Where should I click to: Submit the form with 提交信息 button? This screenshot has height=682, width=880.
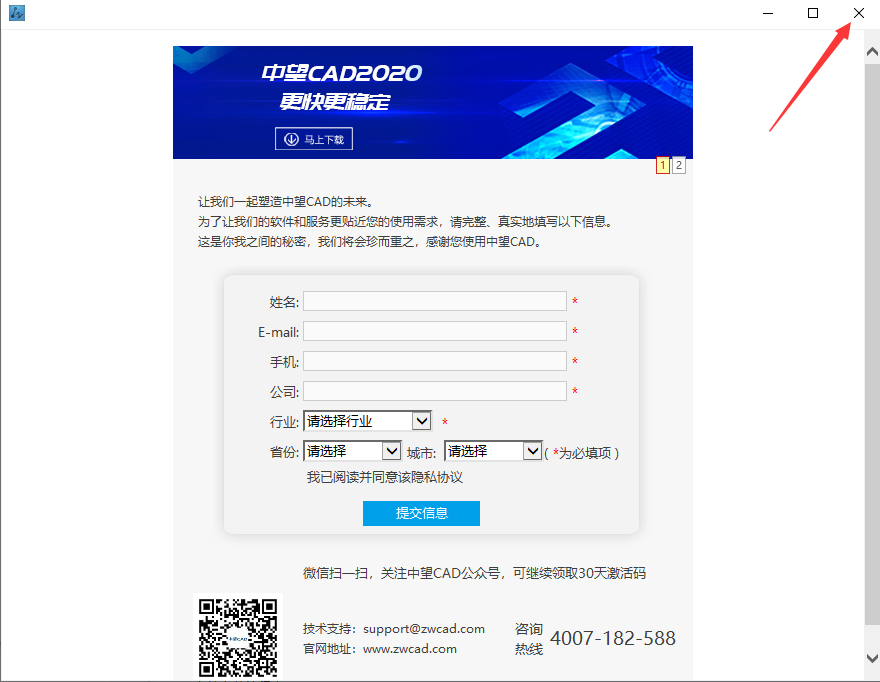click(x=421, y=513)
